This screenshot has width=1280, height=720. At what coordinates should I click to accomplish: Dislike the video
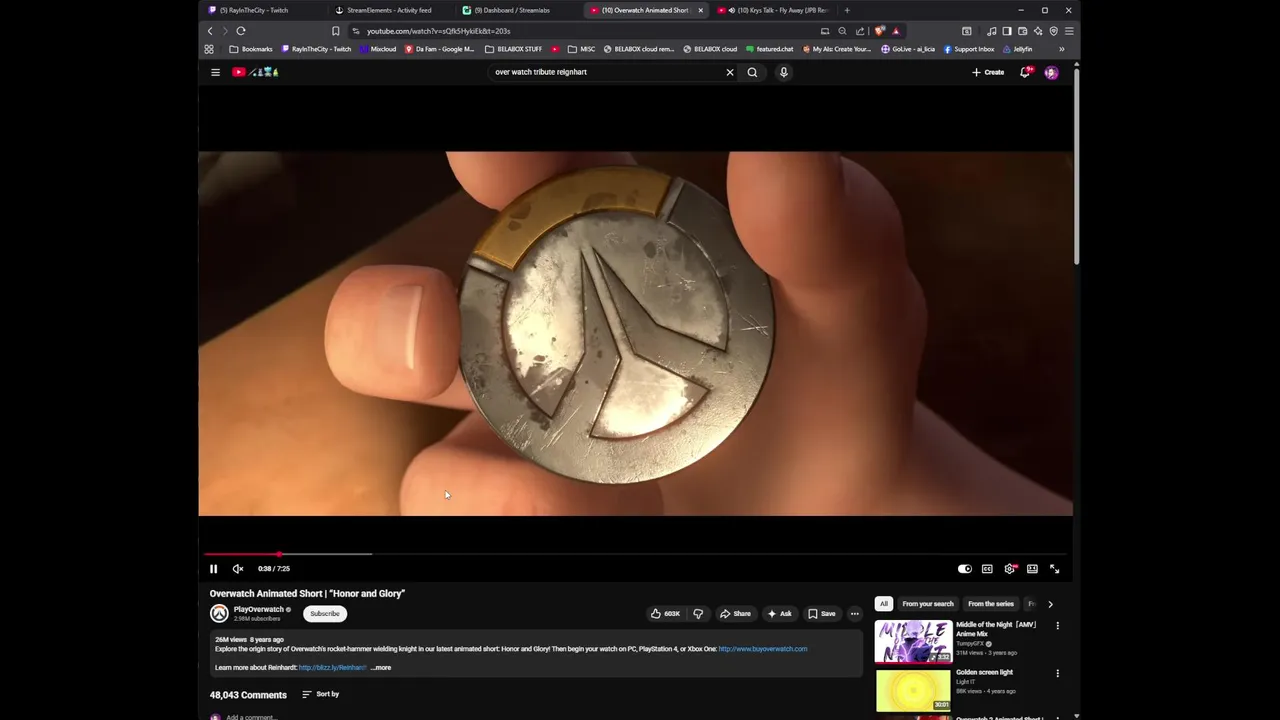(x=698, y=614)
